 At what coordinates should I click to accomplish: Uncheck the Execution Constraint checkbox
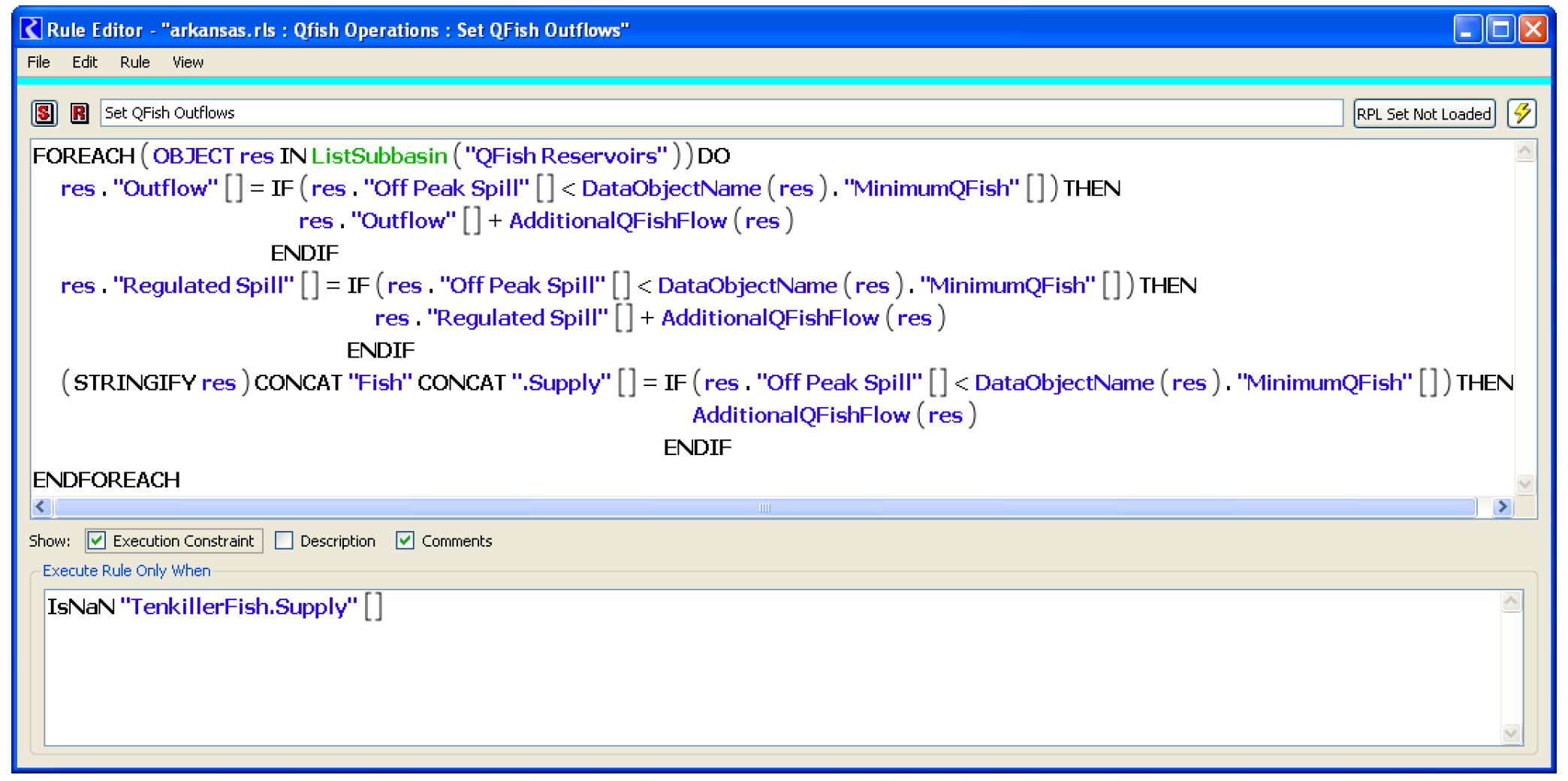point(97,541)
